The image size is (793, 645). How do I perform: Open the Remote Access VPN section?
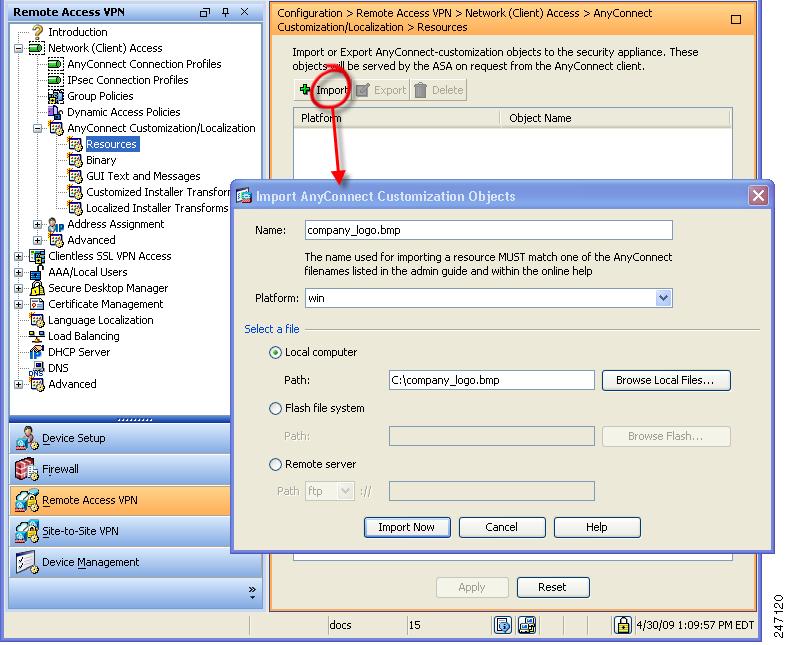pos(120,500)
